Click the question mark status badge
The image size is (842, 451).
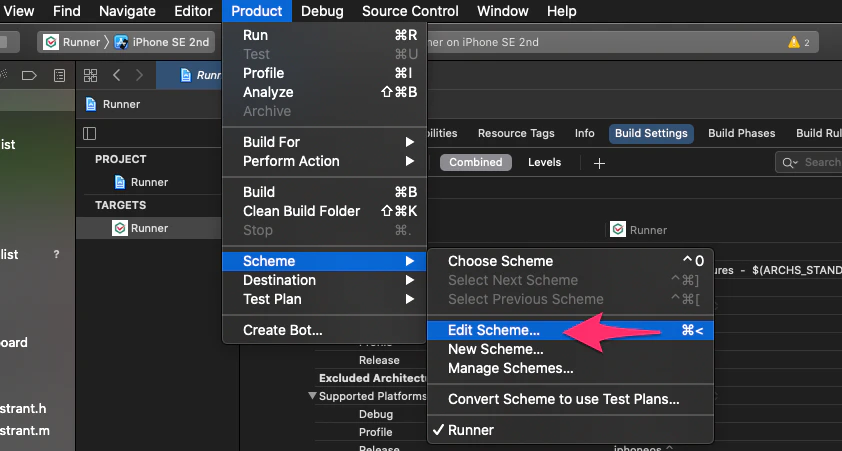56,254
